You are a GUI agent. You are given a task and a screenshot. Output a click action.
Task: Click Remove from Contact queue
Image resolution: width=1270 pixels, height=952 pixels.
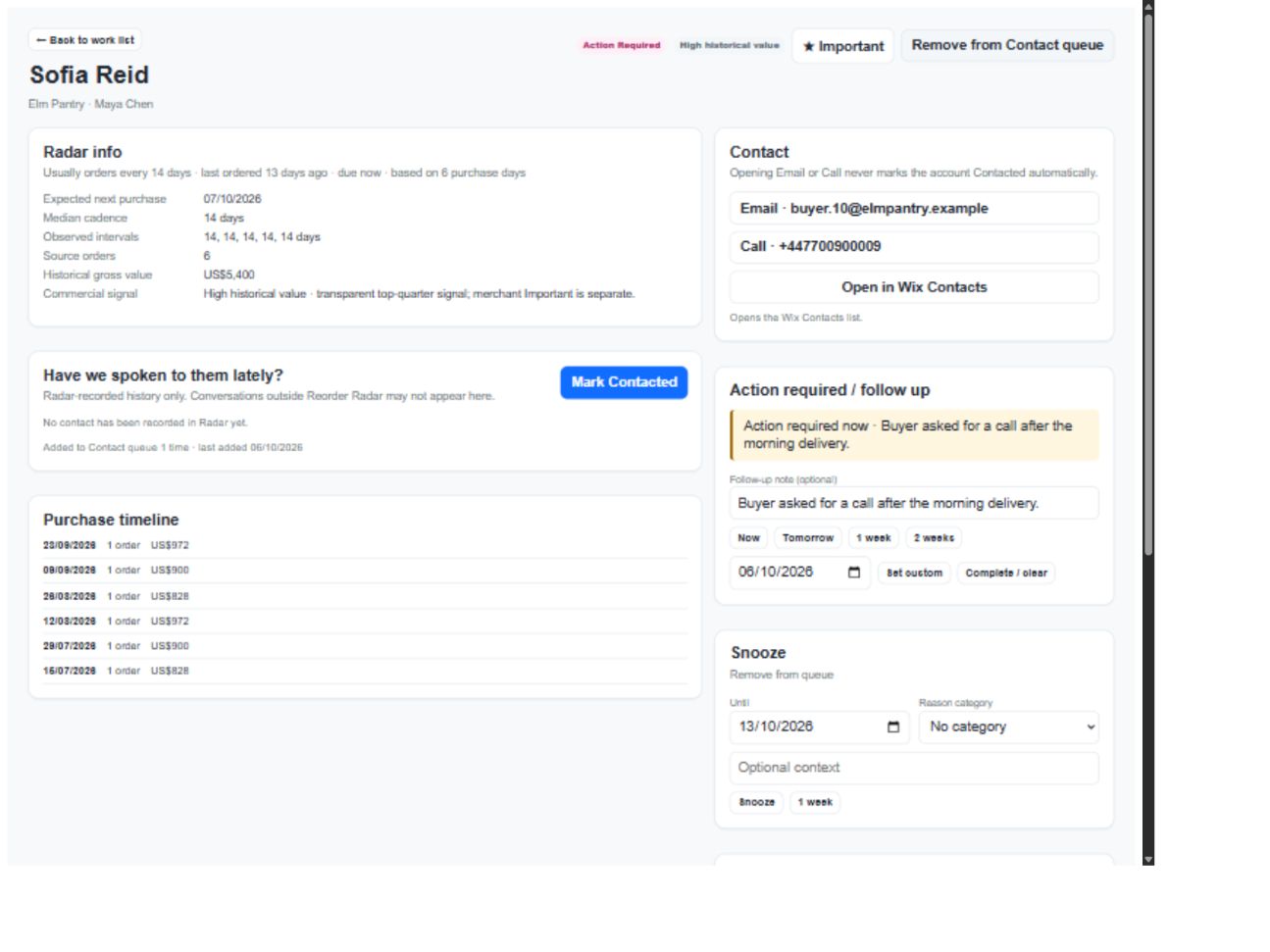[1007, 45]
